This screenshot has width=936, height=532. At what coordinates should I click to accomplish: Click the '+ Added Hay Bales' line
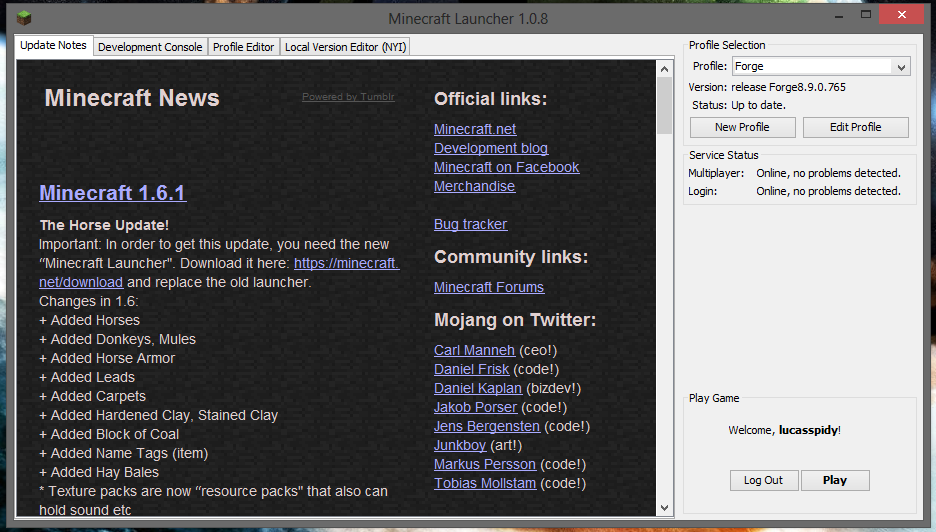(99, 473)
